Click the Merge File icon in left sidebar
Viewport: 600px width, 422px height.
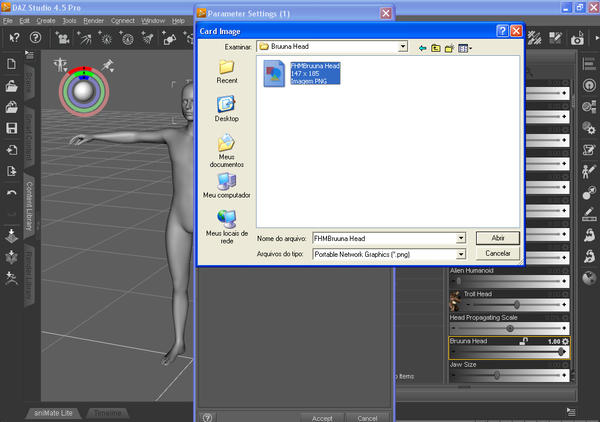(x=11, y=107)
